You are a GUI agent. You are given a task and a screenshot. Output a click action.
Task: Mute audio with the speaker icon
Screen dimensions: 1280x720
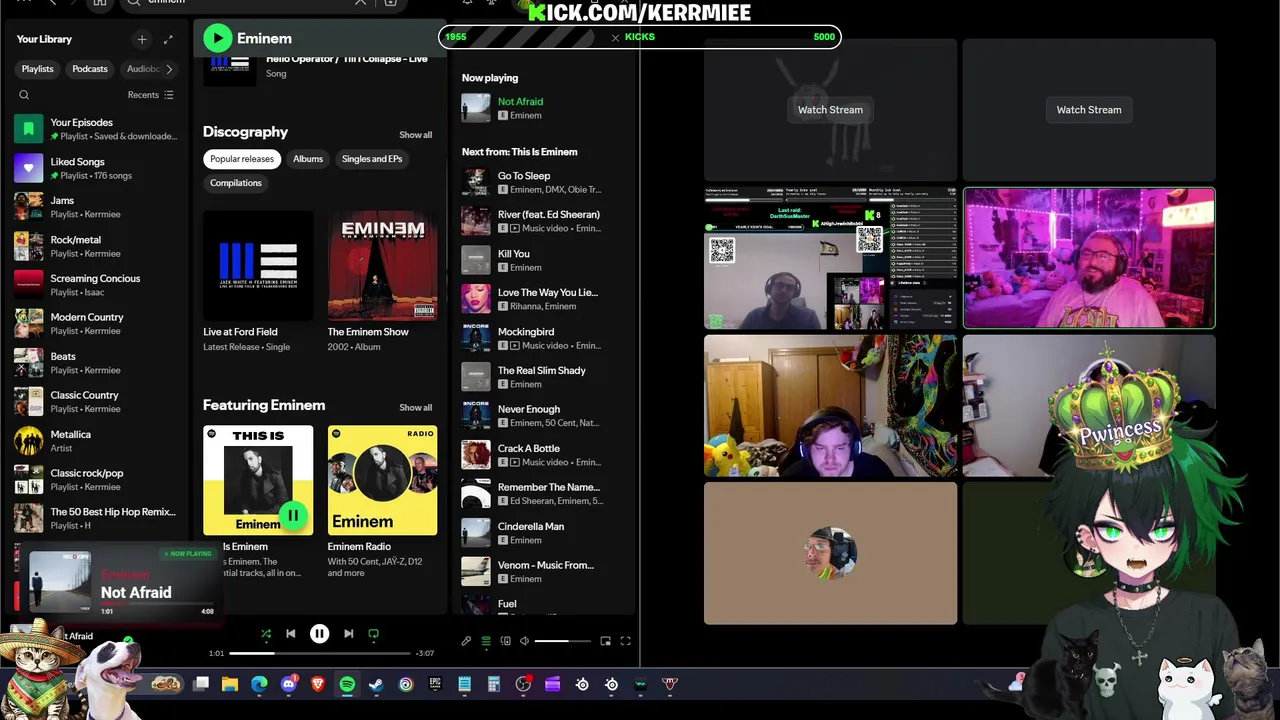point(524,641)
